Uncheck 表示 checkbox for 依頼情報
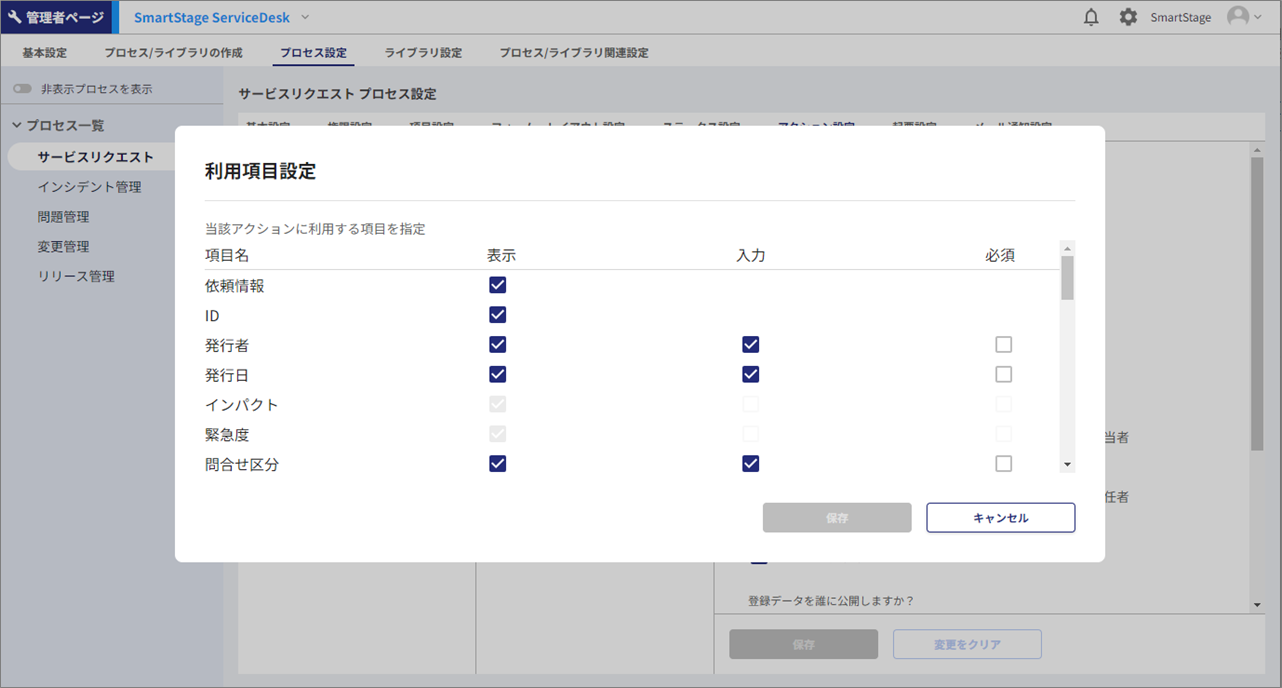The width and height of the screenshot is (1282, 688). [498, 285]
